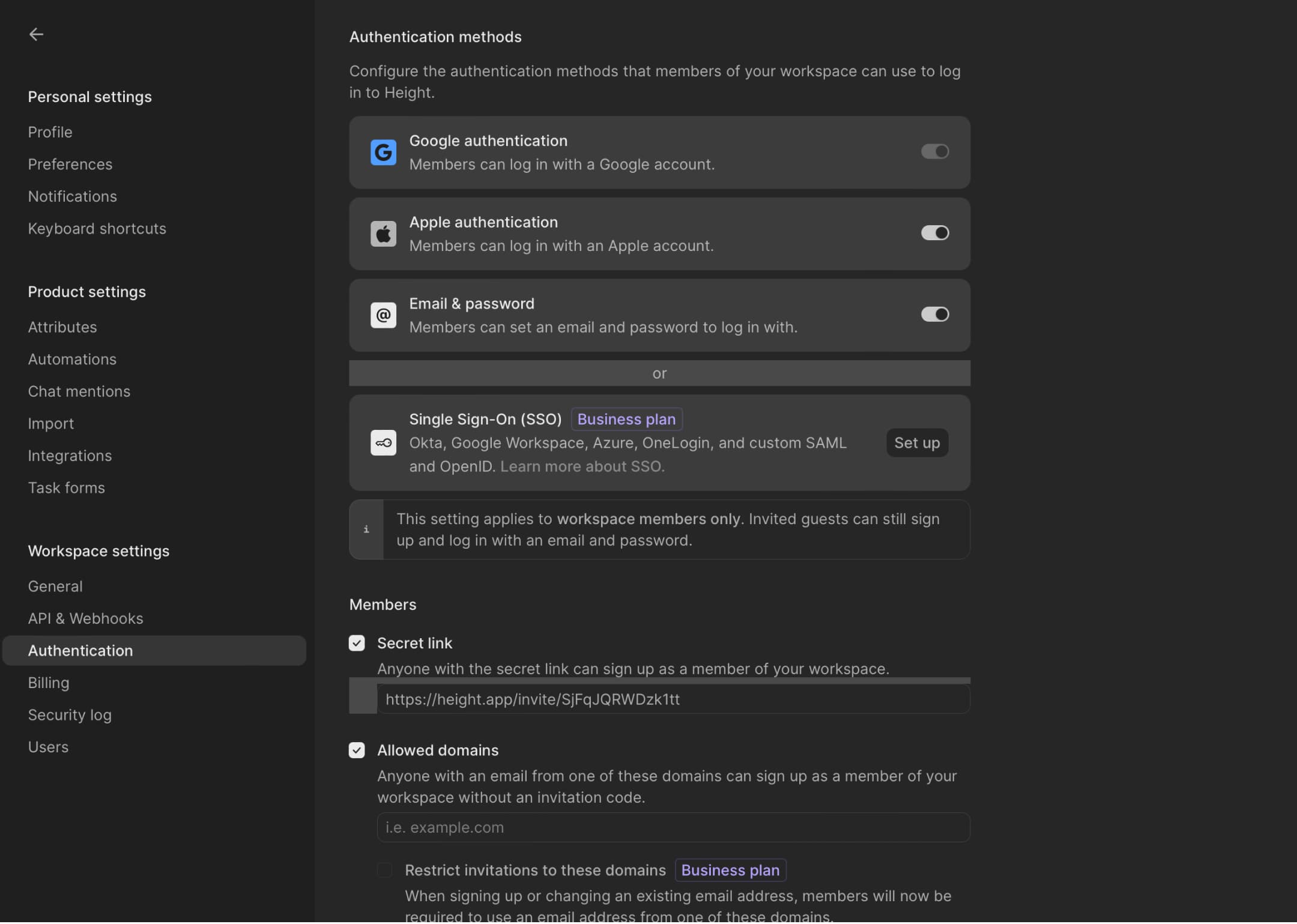Viewport: 1297px width, 924px height.
Task: Toggle Email & password switch
Action: pos(935,315)
